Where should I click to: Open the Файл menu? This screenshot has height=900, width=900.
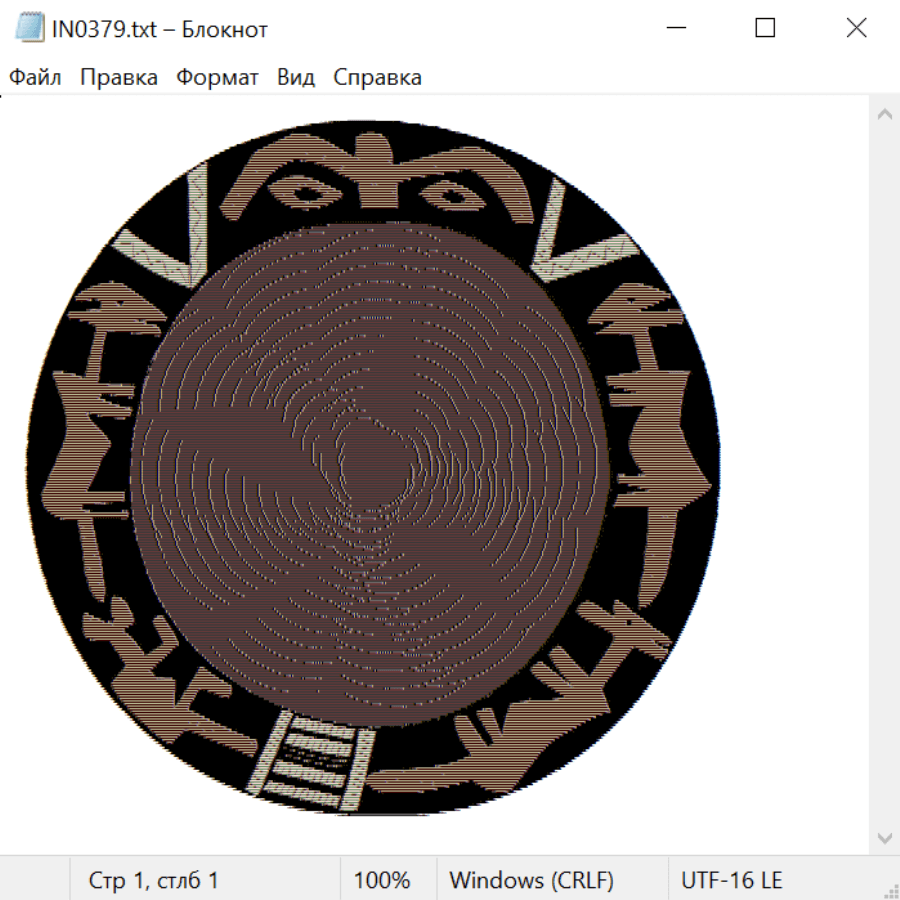[x=35, y=78]
